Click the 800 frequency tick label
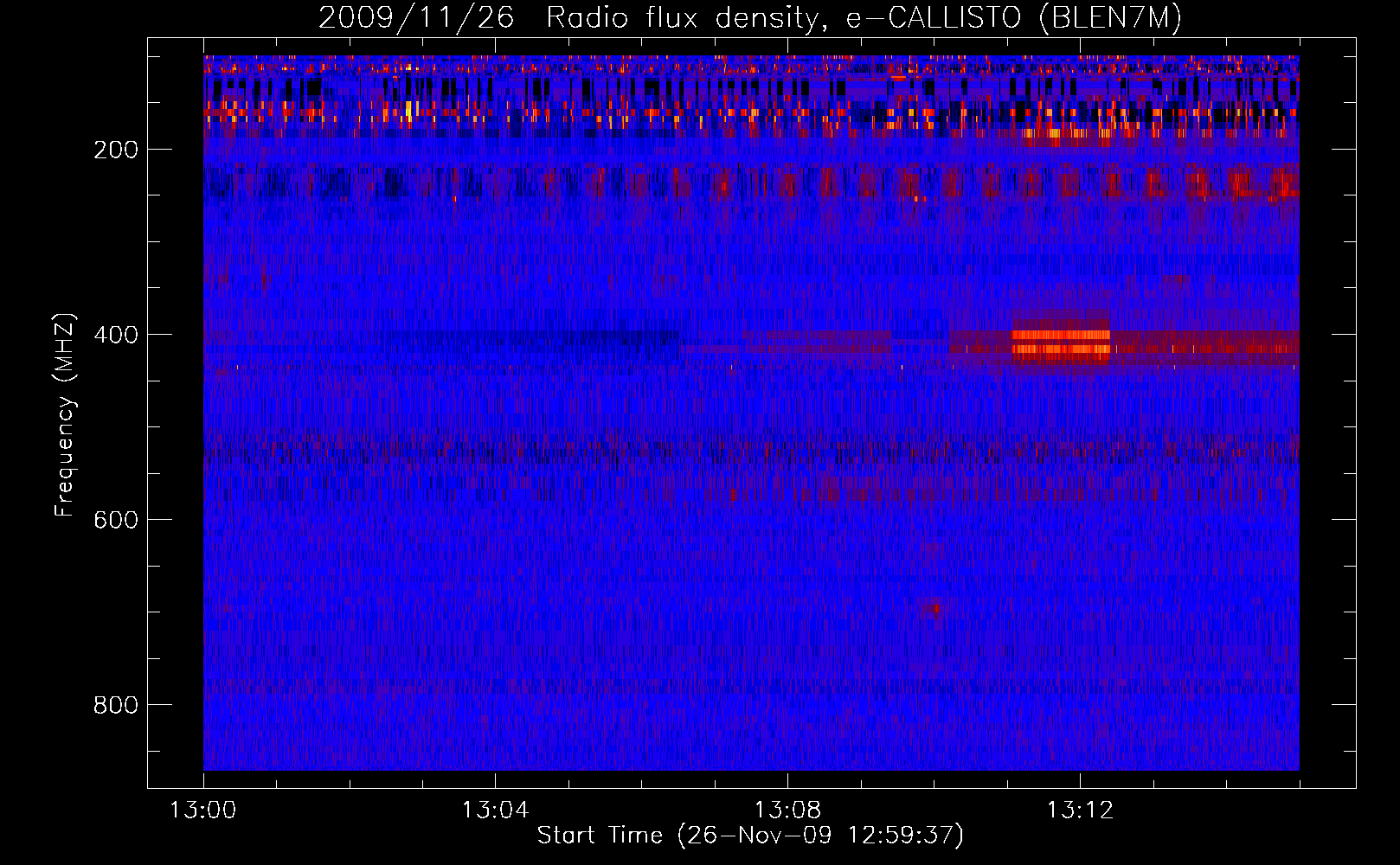This screenshot has width=1400, height=865. click(x=116, y=705)
